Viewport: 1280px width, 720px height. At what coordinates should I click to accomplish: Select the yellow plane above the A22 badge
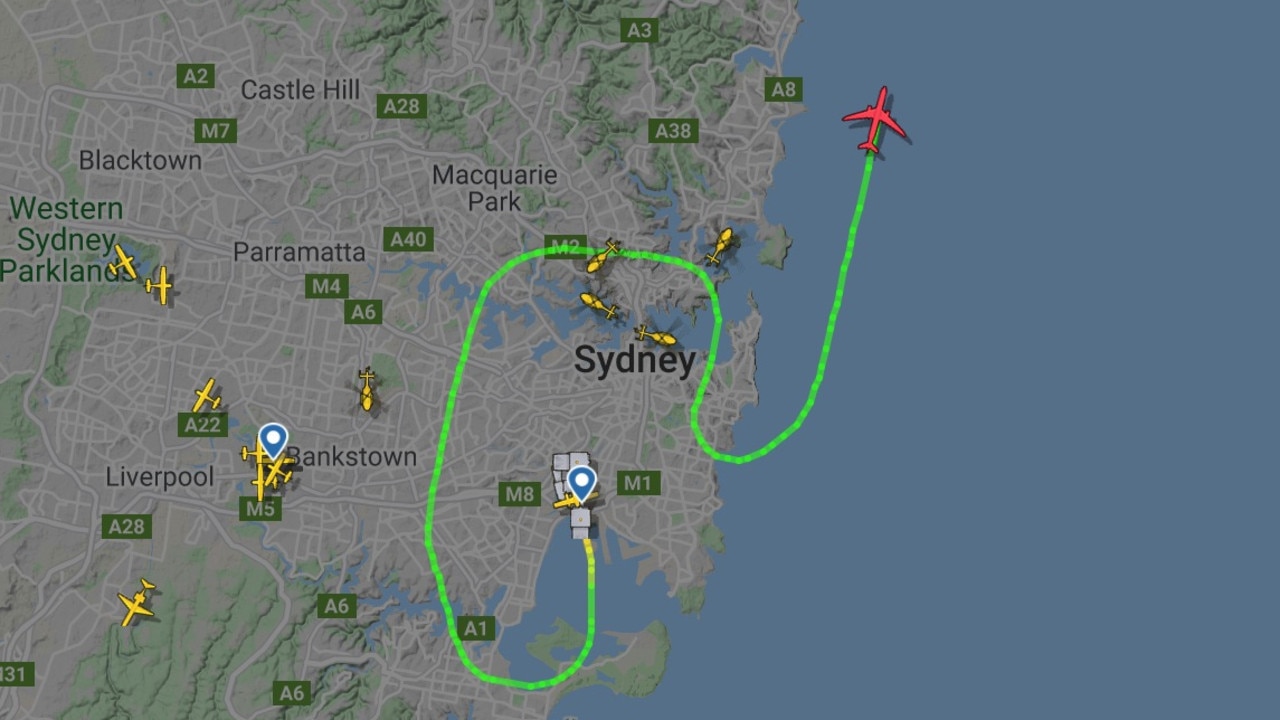click(x=207, y=395)
